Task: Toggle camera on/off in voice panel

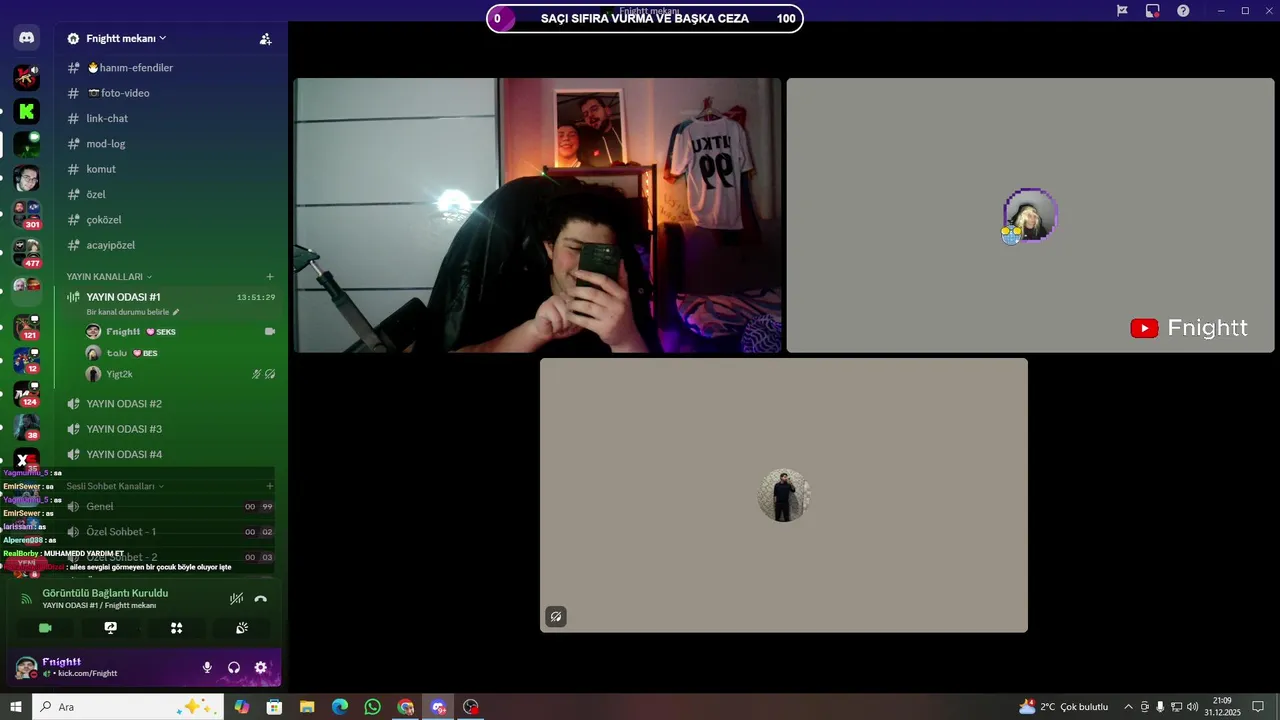Action: 45,628
